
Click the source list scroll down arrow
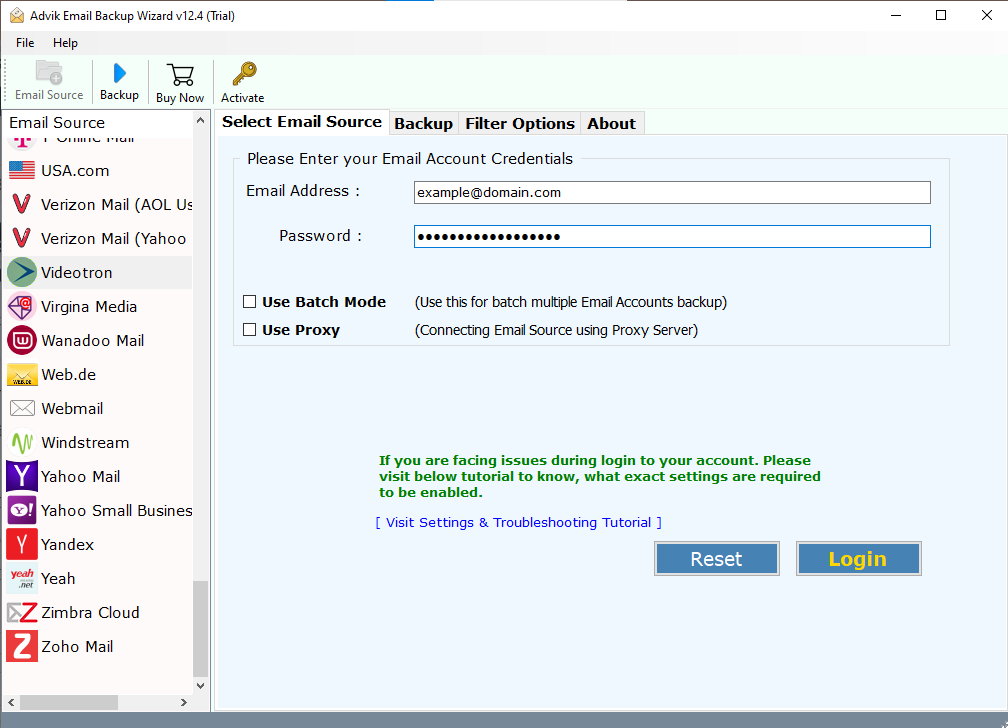point(201,686)
